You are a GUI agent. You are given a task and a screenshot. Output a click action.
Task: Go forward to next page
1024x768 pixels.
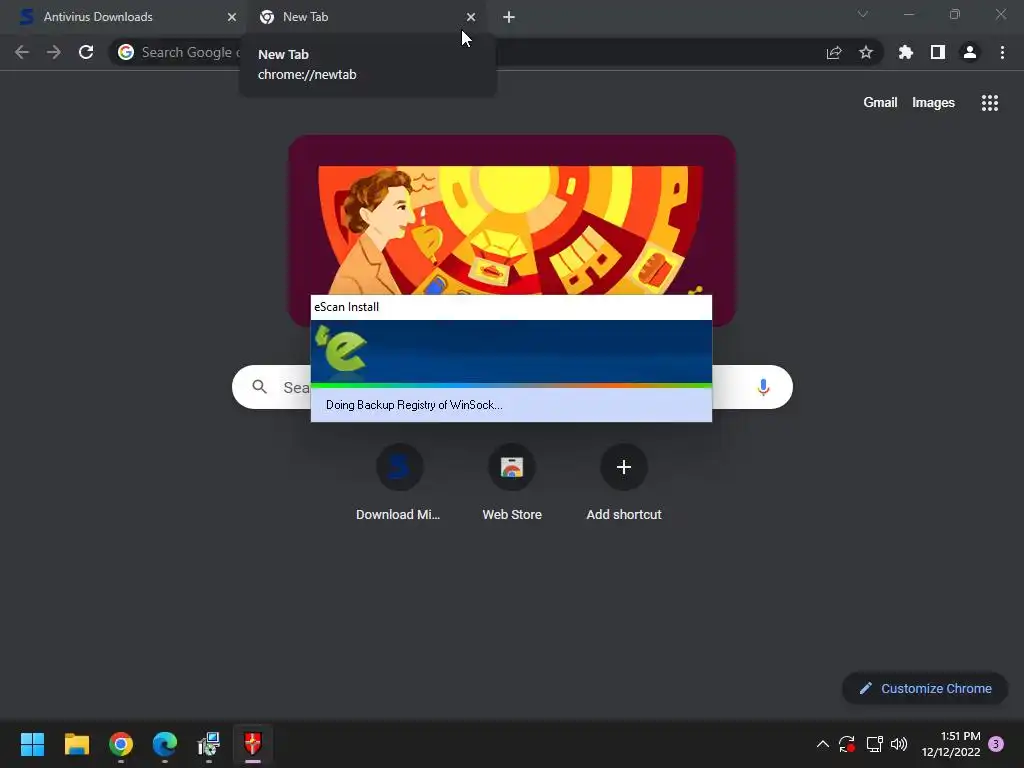tap(54, 52)
